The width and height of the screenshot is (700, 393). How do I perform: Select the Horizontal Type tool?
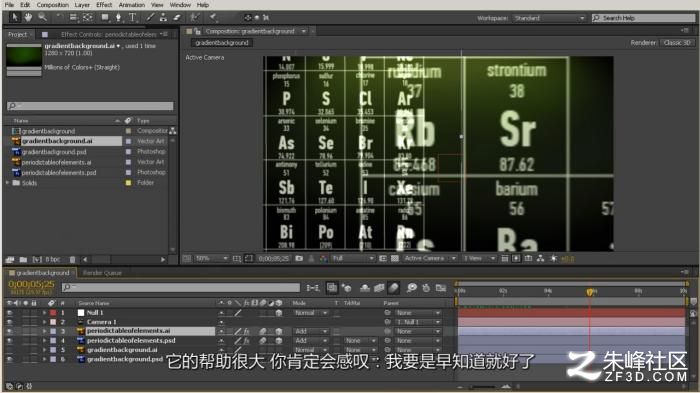133,17
